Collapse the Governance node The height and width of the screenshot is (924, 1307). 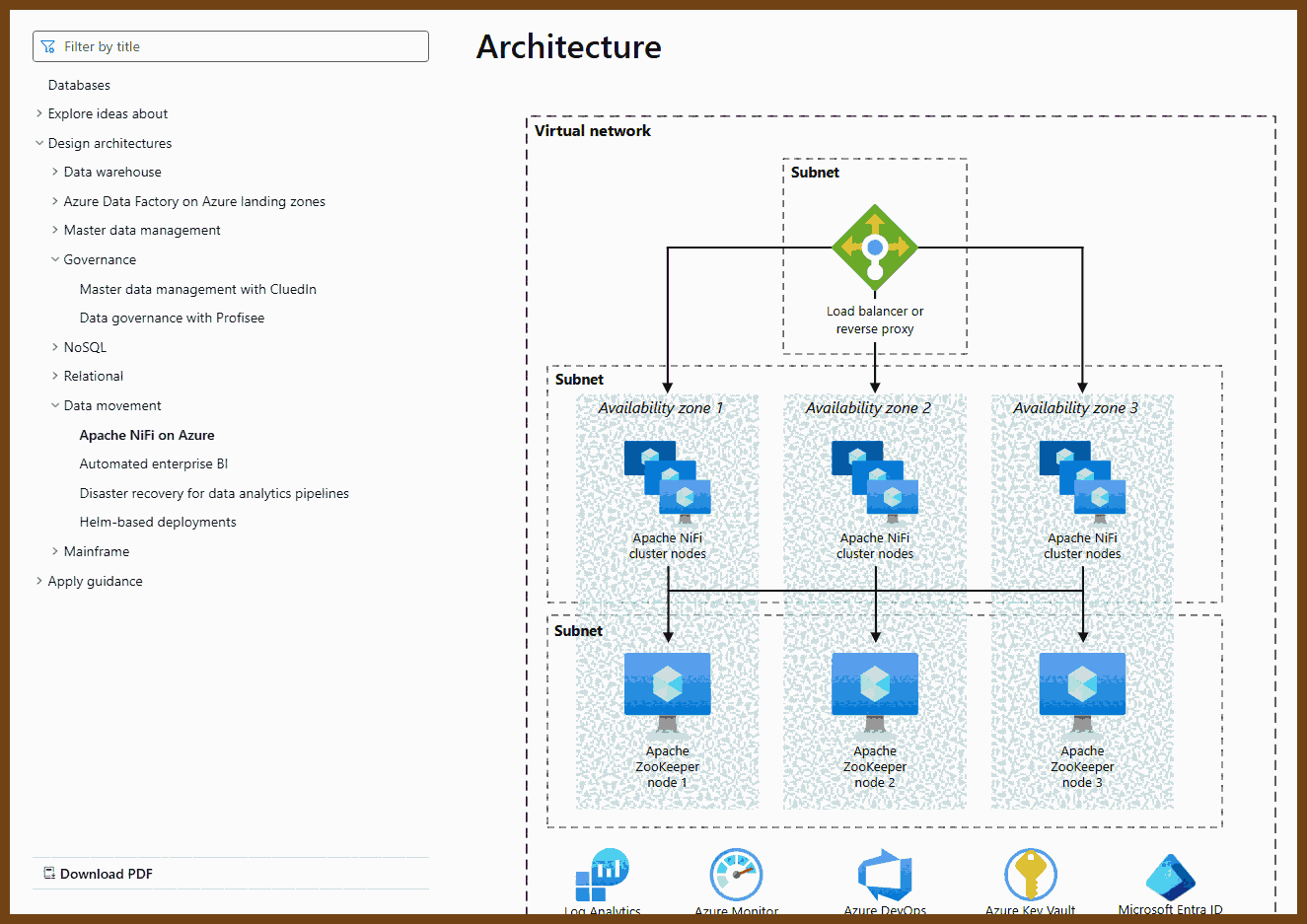pos(55,259)
